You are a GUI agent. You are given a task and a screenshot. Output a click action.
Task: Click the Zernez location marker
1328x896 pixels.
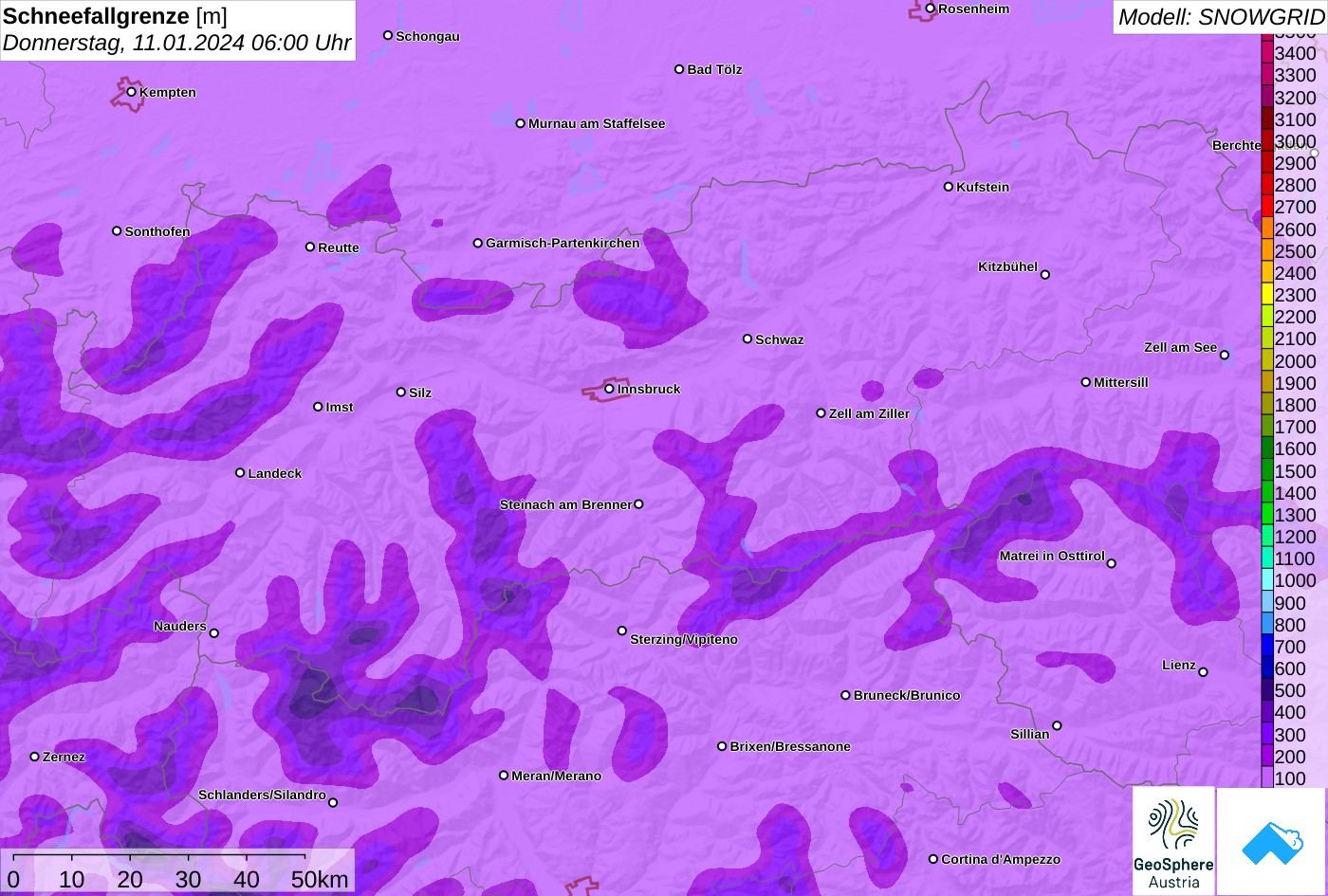point(35,757)
